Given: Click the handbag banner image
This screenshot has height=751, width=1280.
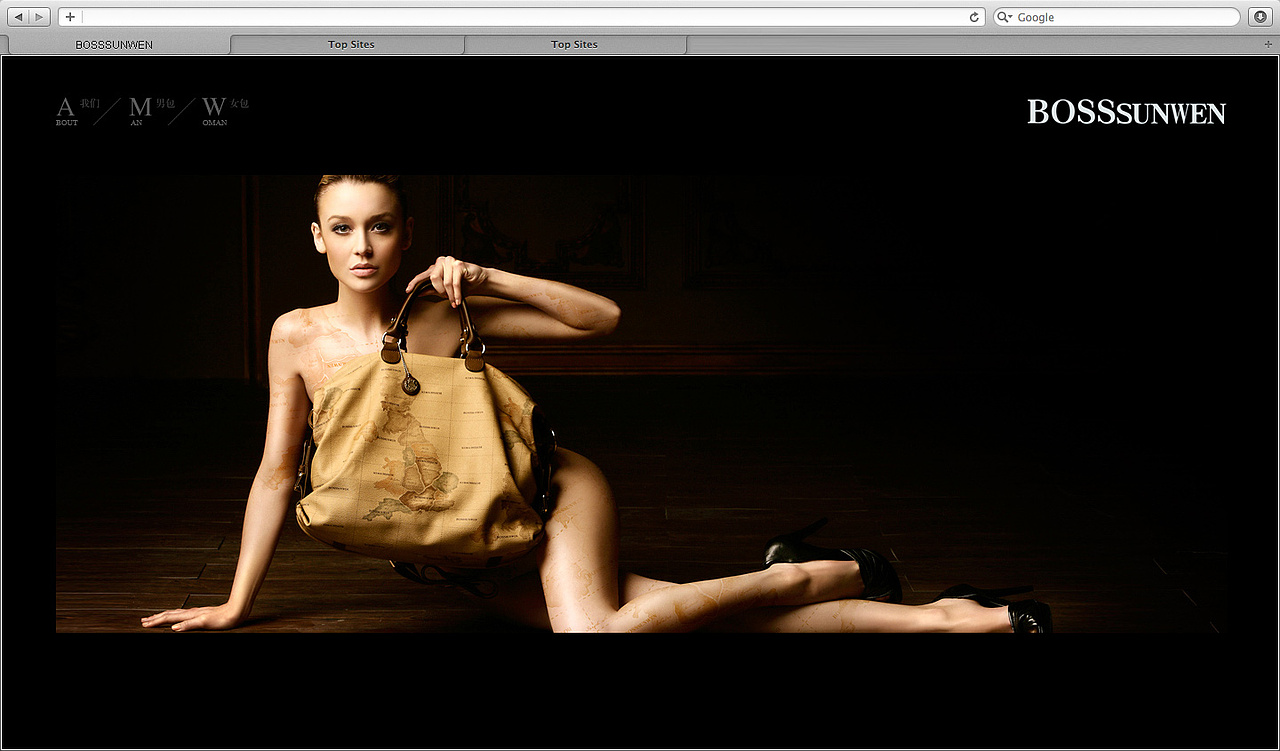Looking at the screenshot, I should point(640,404).
